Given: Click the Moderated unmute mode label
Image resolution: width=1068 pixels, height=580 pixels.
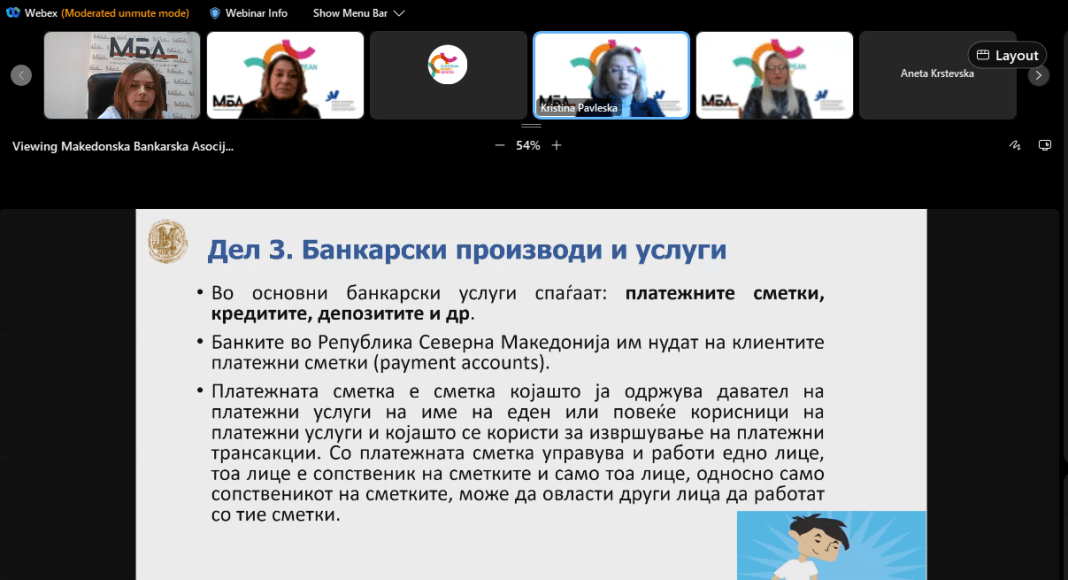Looking at the screenshot, I should [125, 13].
